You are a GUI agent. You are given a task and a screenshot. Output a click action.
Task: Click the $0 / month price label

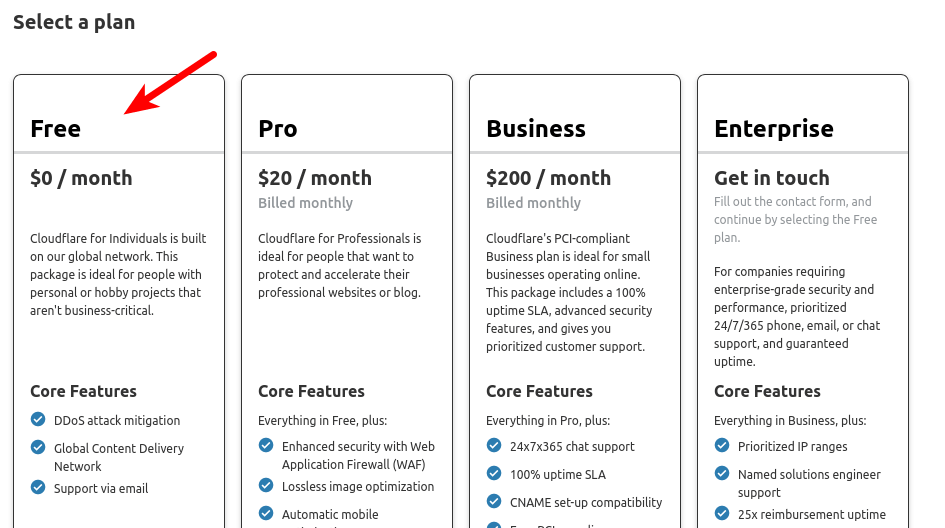point(81,178)
